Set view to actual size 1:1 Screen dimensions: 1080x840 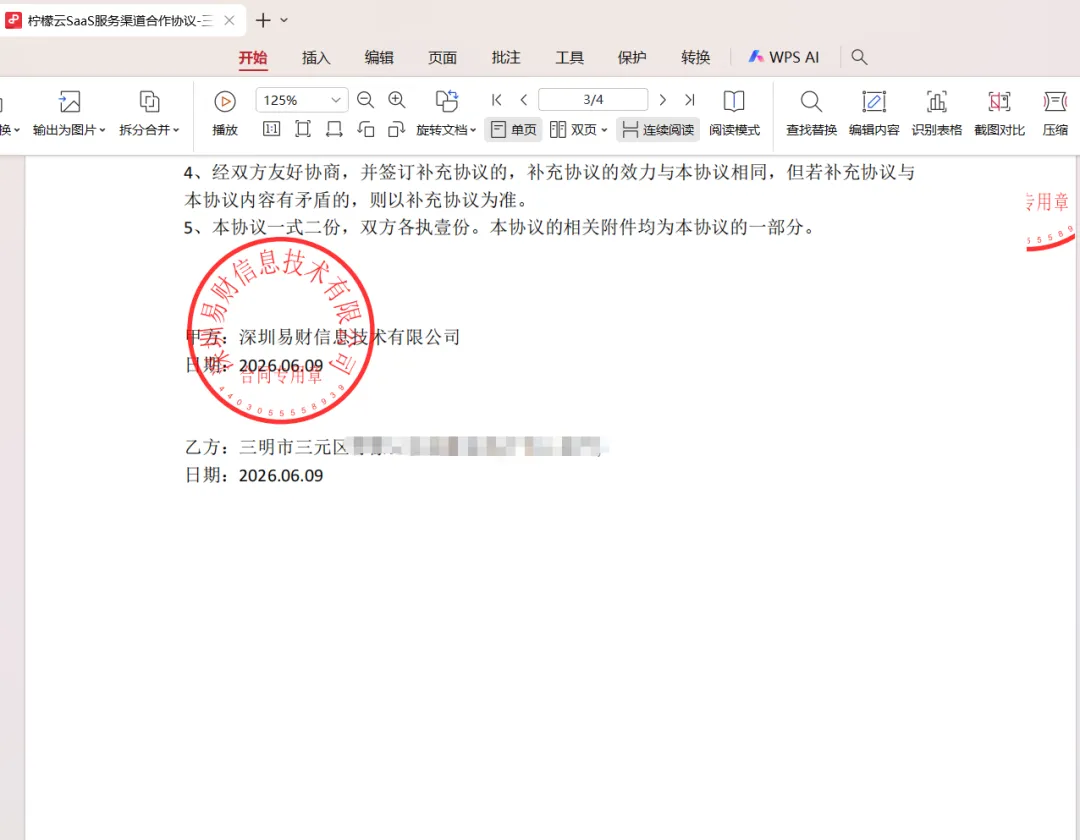pyautogui.click(x=271, y=129)
